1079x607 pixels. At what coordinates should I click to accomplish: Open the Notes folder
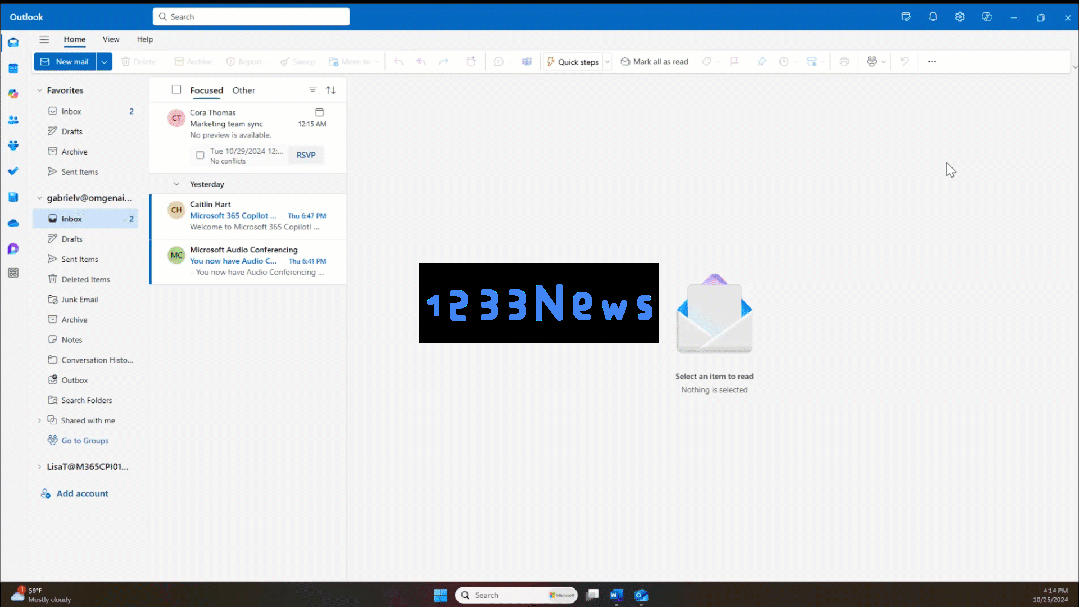(x=85, y=340)
